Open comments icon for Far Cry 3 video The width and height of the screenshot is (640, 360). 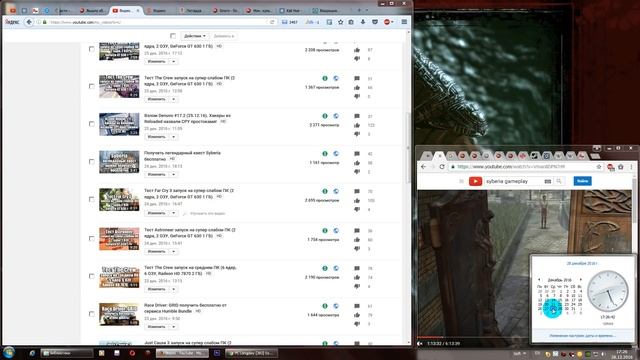click(357, 191)
